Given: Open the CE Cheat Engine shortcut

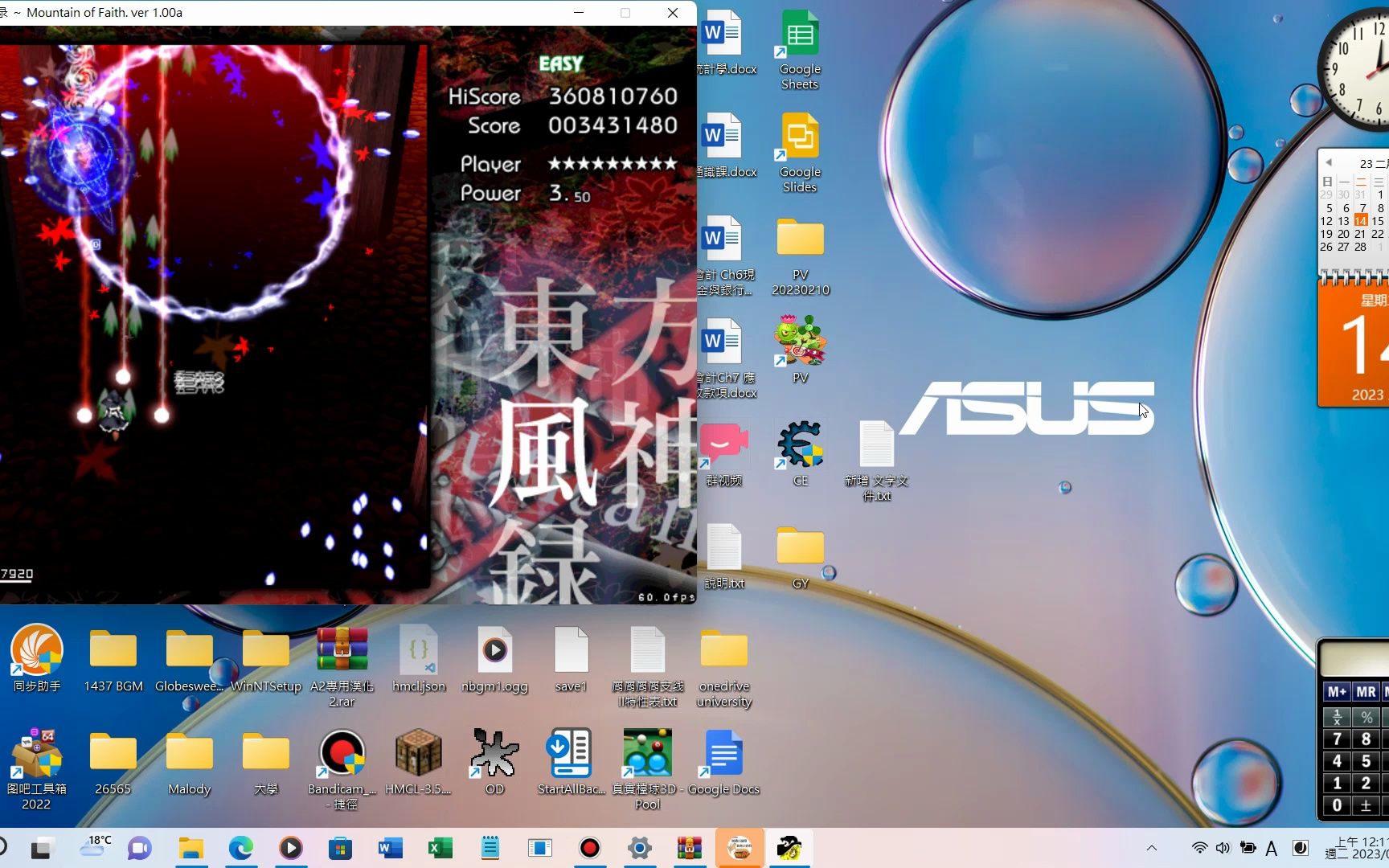Looking at the screenshot, I should (800, 452).
